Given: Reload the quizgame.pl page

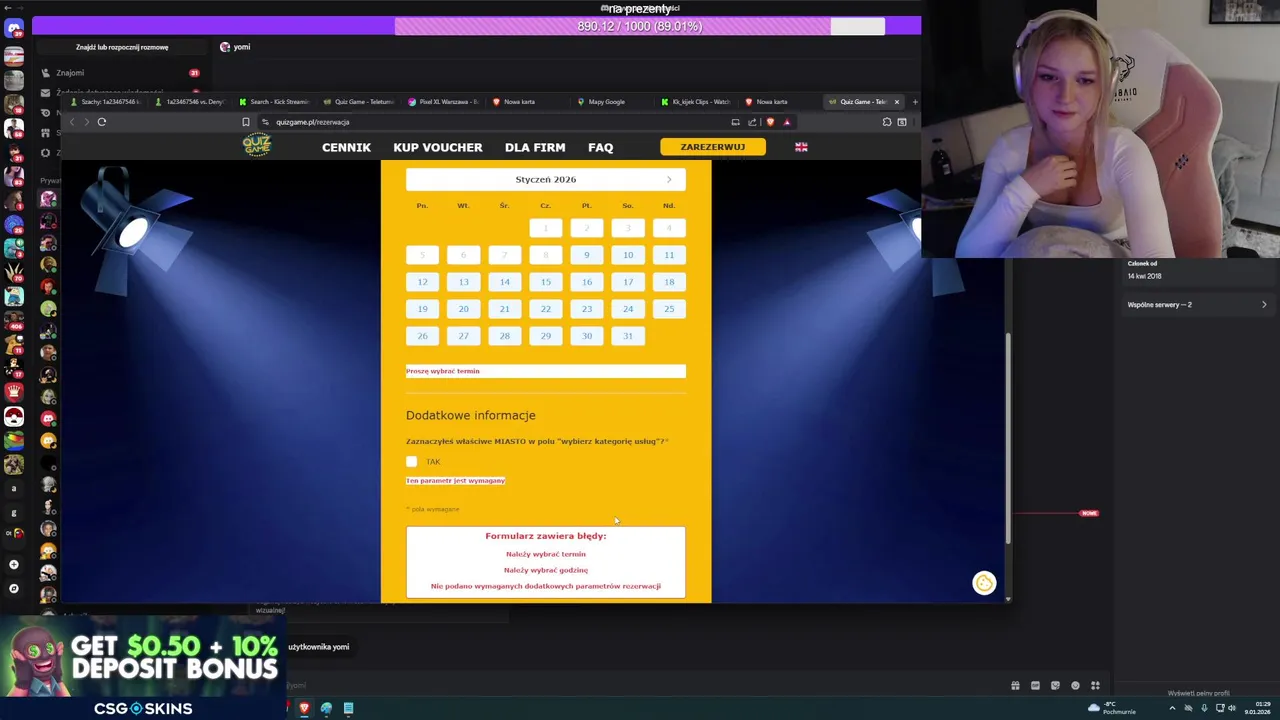Looking at the screenshot, I should coord(102,122).
